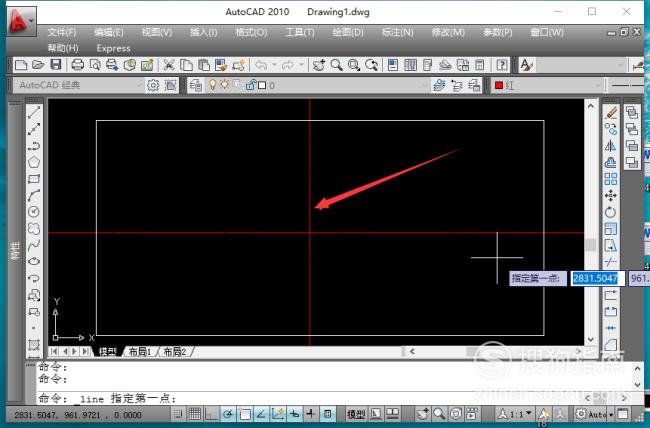Image resolution: width=650 pixels, height=428 pixels.
Task: Open the redo history dropdown arrow
Action: click(302, 65)
